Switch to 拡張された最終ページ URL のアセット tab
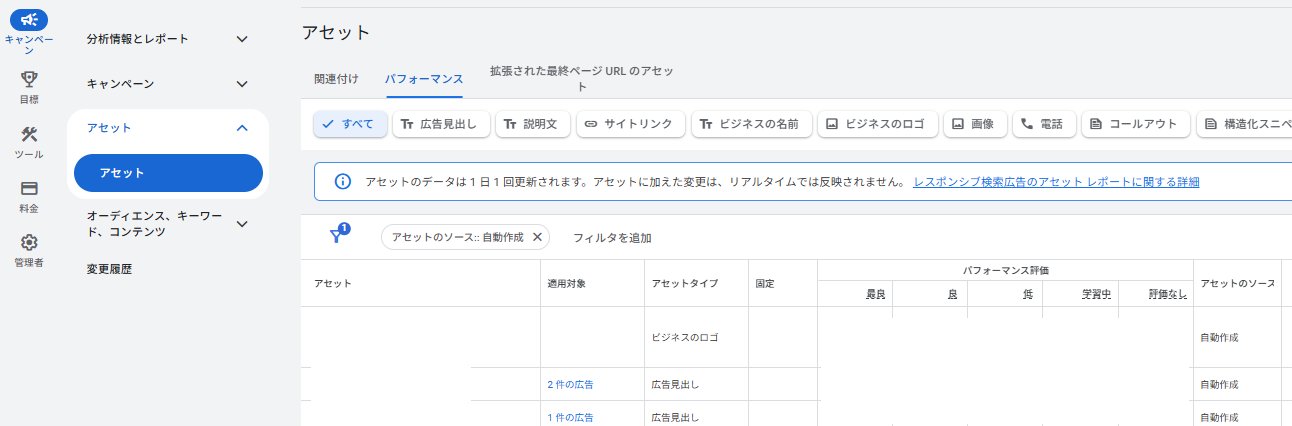The image size is (1292, 426). 580,78
